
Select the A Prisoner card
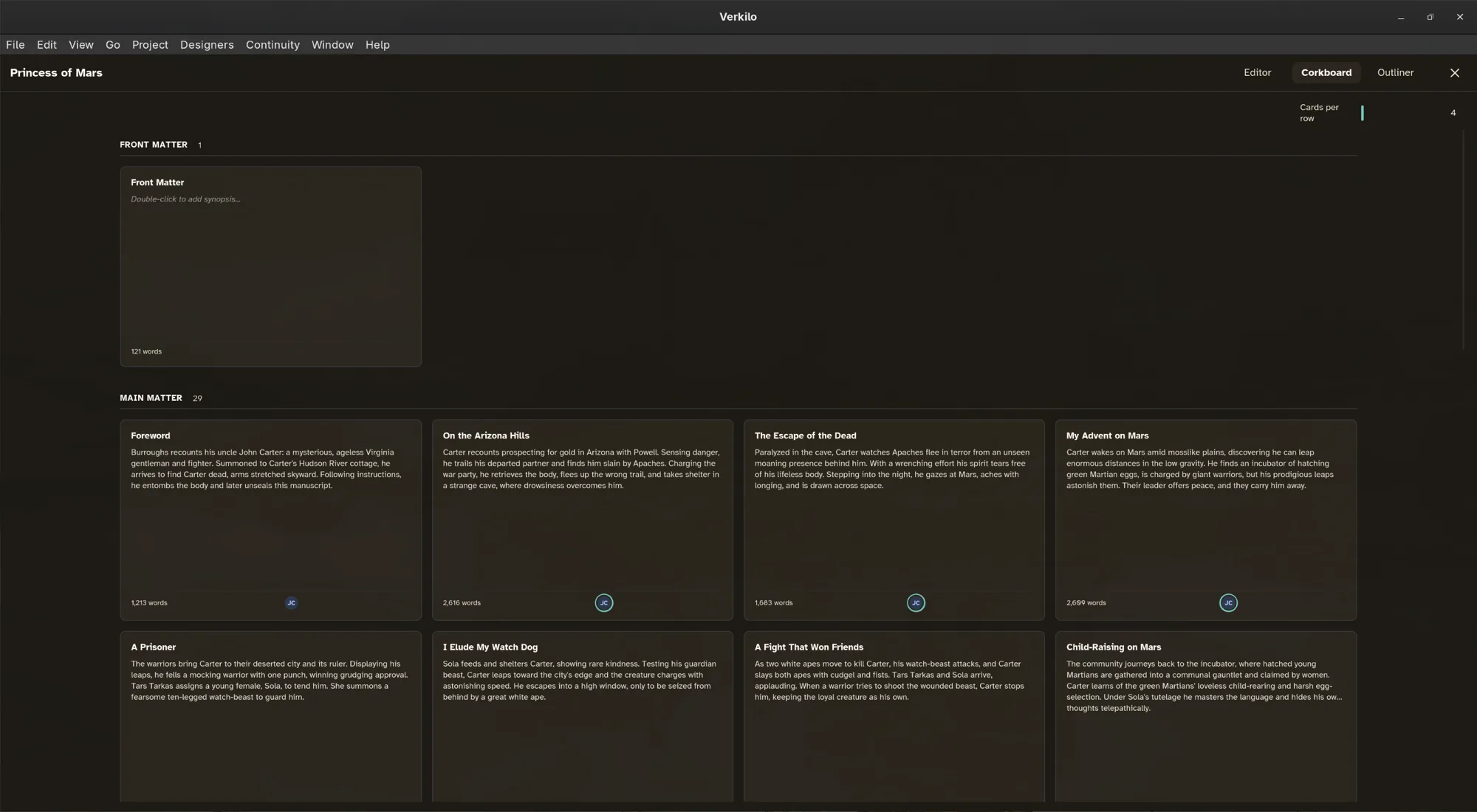[x=271, y=717]
